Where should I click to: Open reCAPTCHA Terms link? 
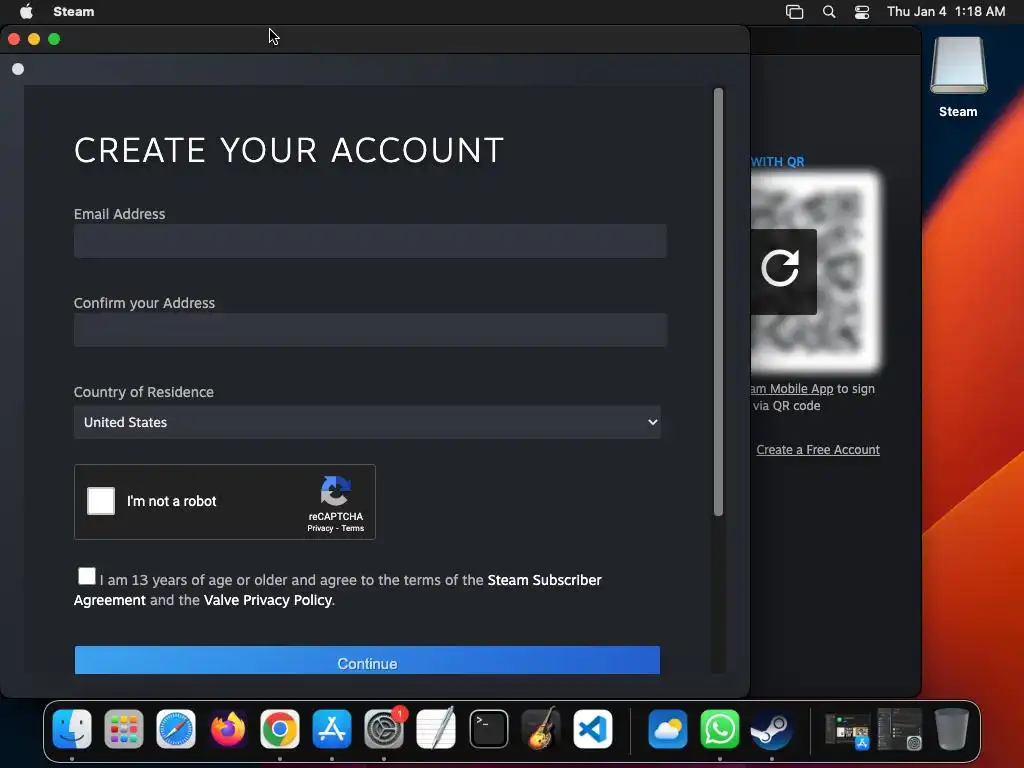click(x=353, y=528)
